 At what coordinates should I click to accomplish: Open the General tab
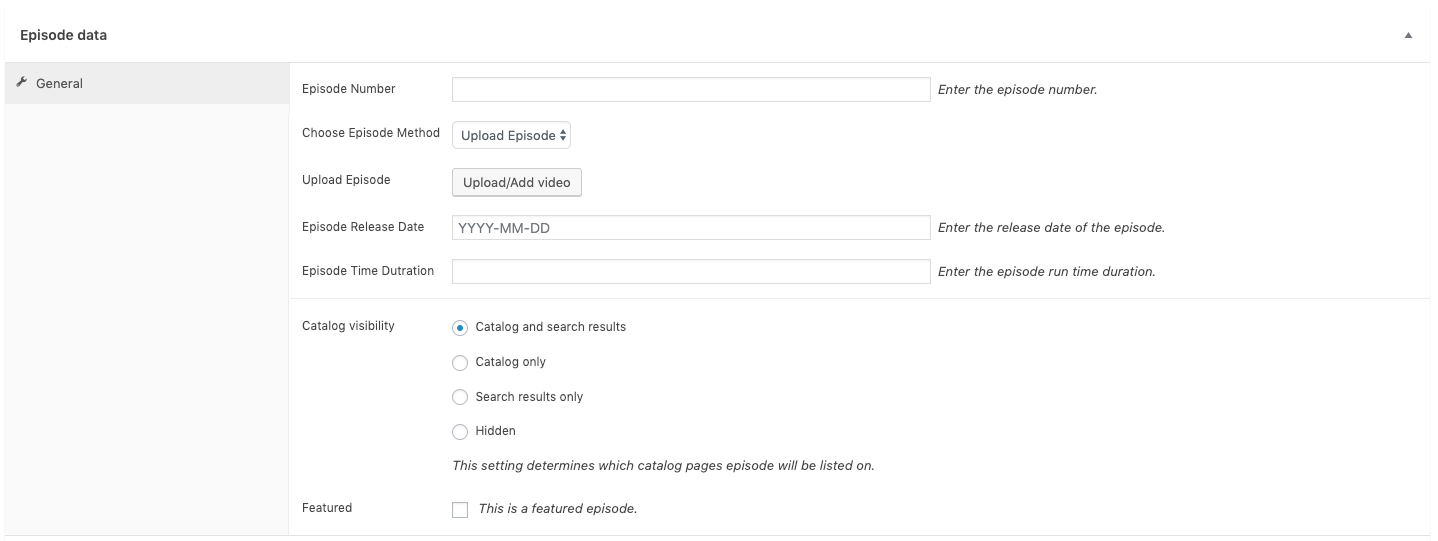(146, 84)
